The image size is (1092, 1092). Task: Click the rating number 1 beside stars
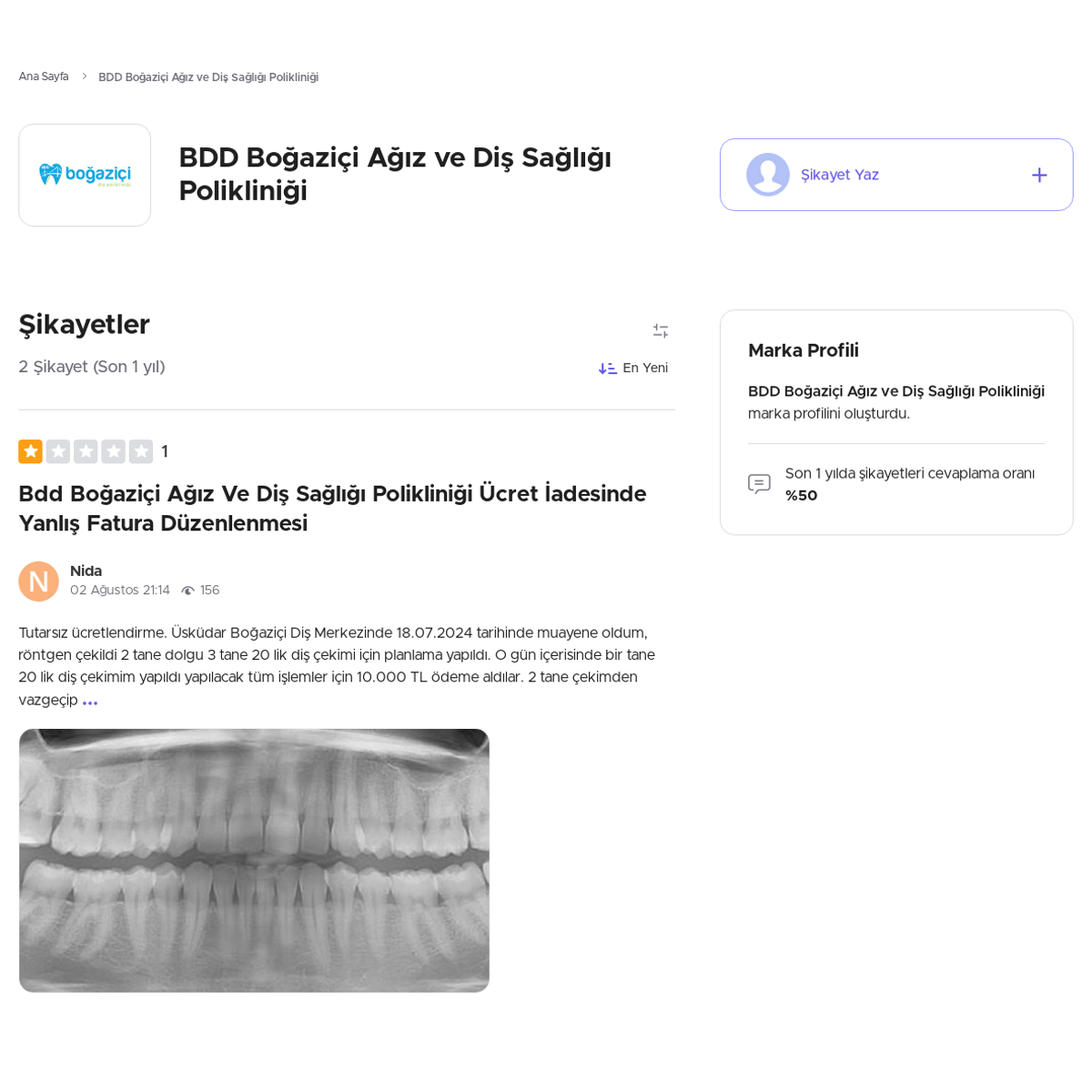[x=165, y=451]
